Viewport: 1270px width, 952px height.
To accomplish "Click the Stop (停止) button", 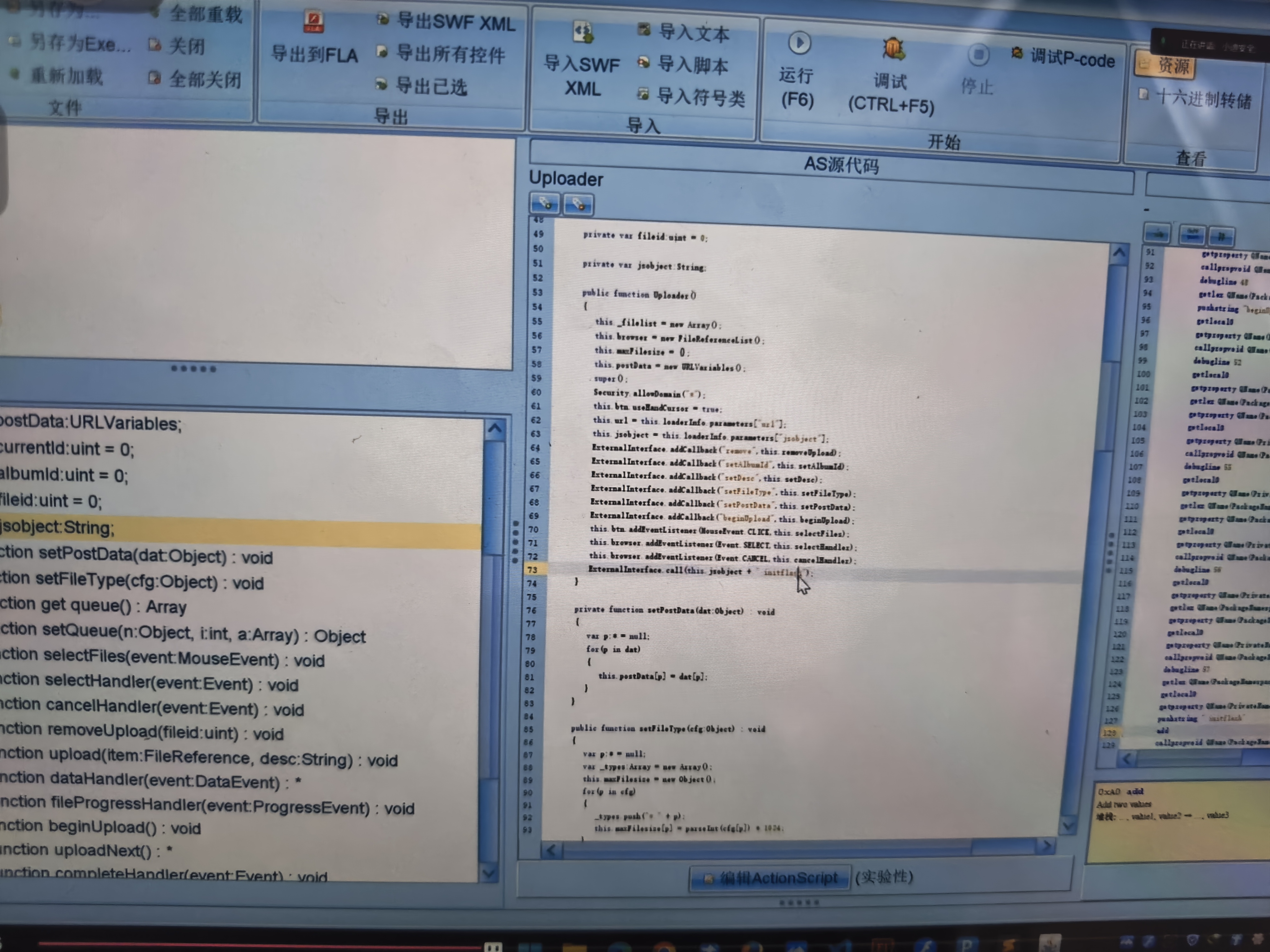I will click(x=978, y=56).
